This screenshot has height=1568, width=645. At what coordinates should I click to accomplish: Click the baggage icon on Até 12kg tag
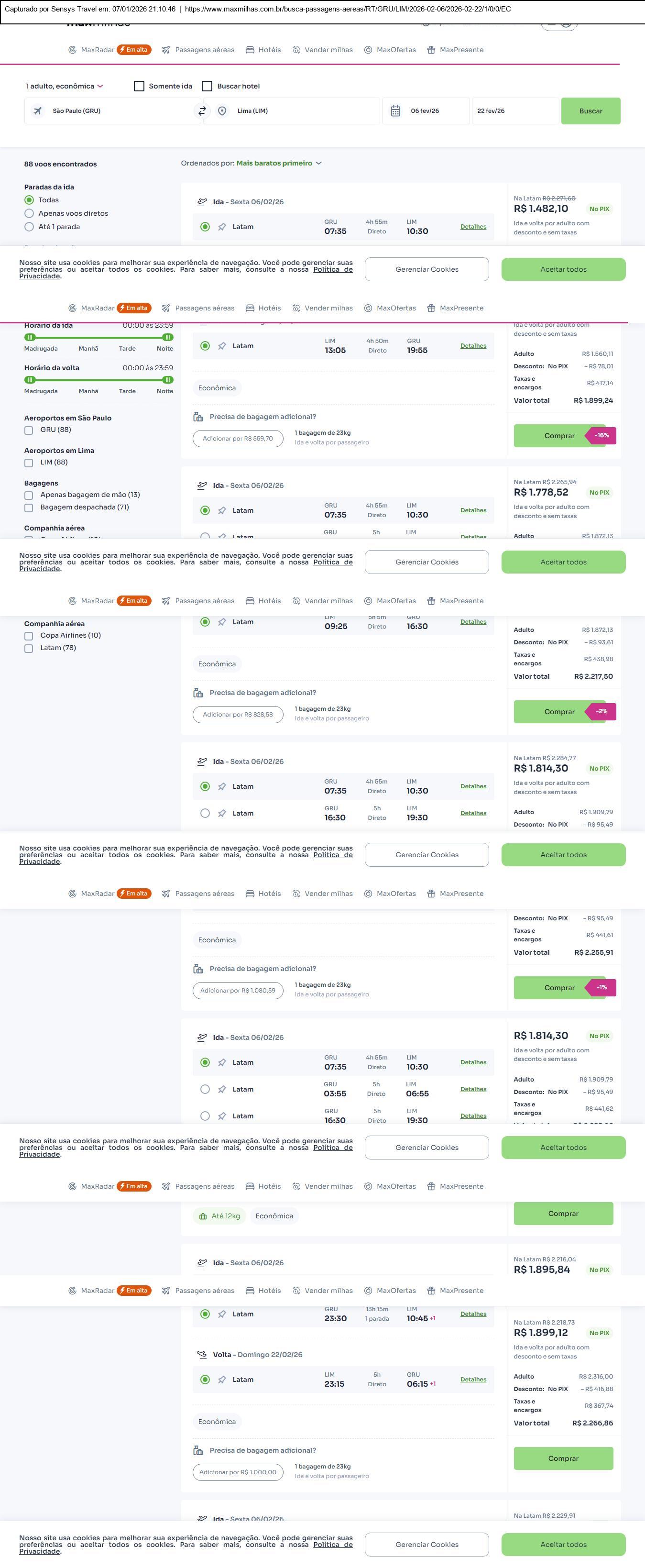pos(203,1215)
